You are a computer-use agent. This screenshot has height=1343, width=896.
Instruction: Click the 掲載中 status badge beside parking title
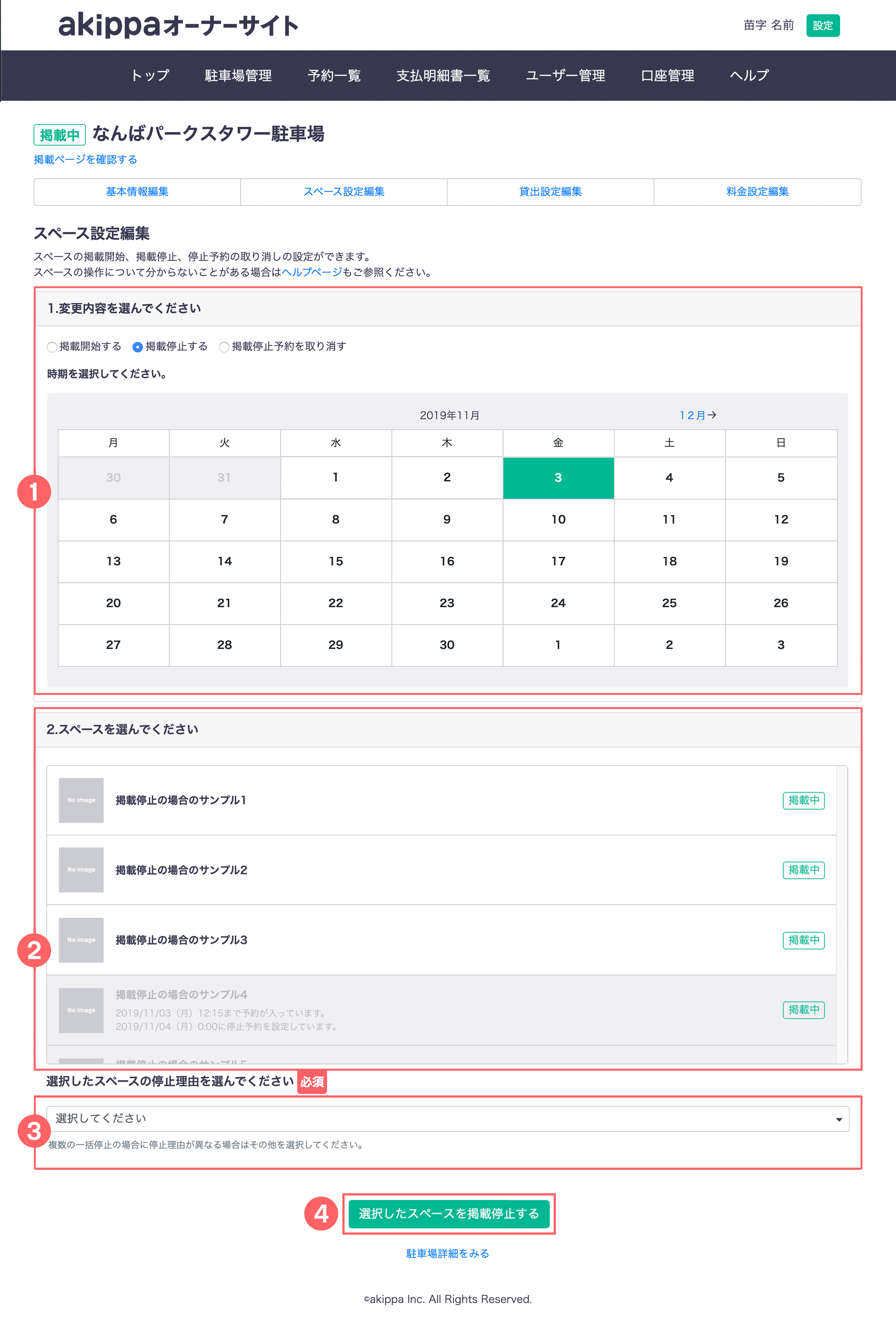[x=59, y=135]
